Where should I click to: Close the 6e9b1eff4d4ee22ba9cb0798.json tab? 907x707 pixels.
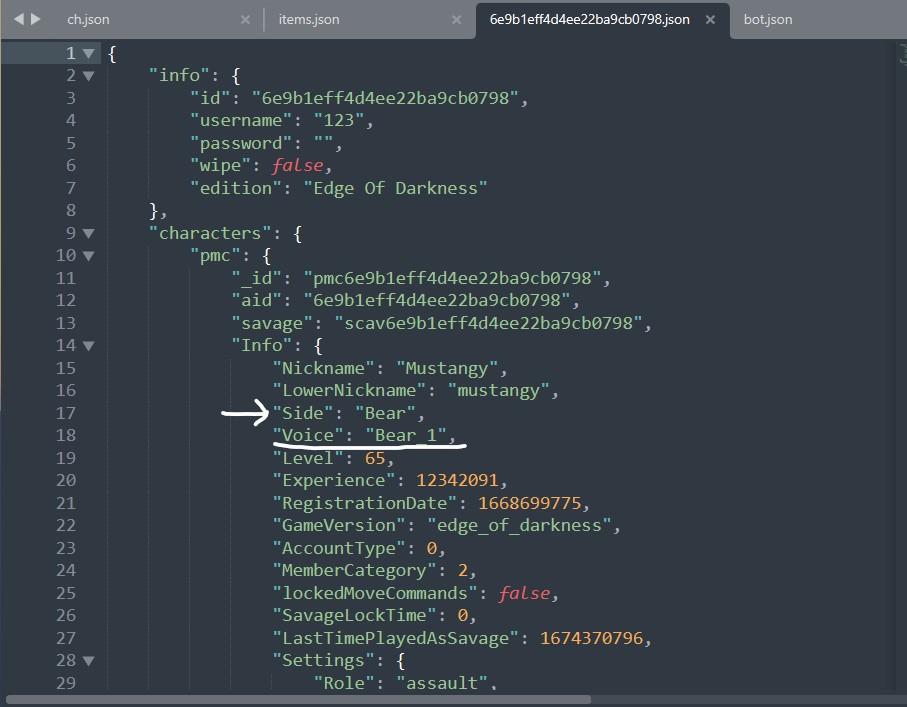710,20
